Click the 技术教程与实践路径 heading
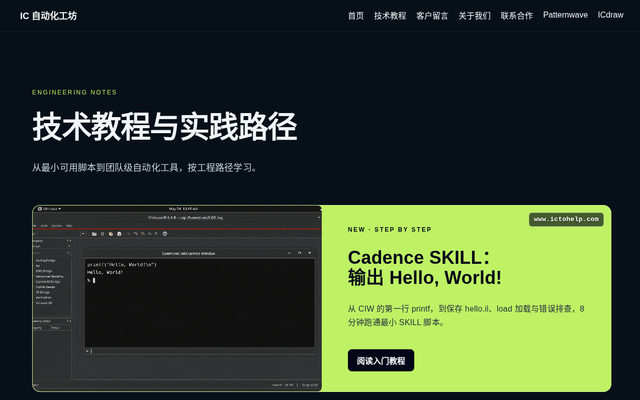 click(x=164, y=127)
